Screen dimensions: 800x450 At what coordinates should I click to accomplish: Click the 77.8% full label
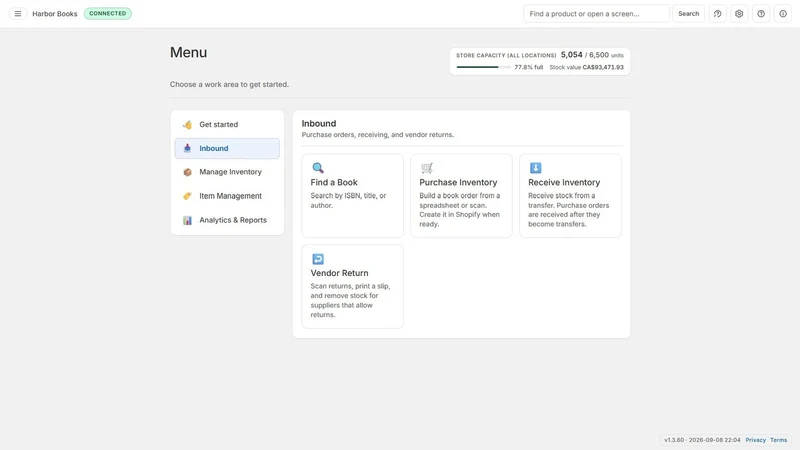tap(529, 67)
